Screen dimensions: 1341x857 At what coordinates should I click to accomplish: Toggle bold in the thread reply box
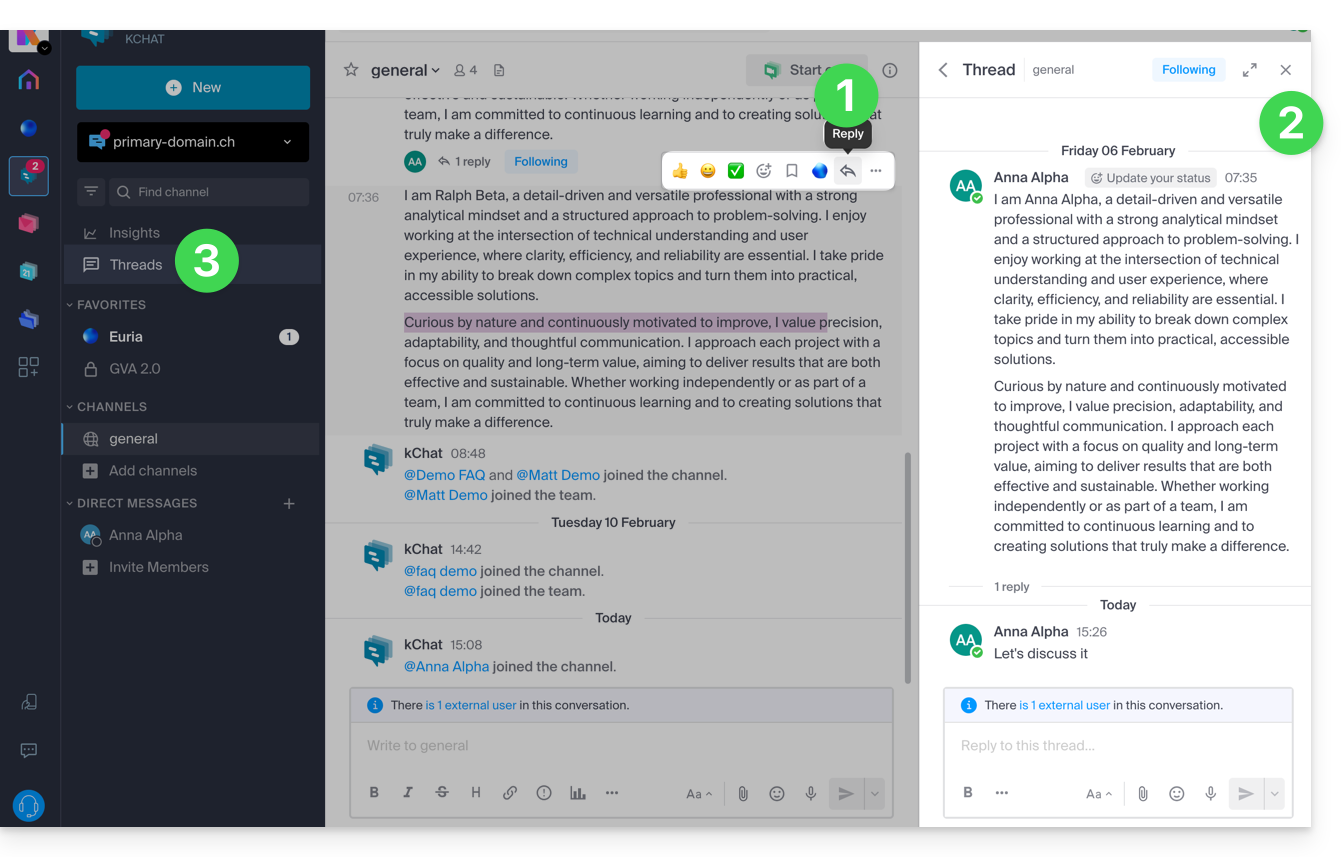pyautogui.click(x=968, y=793)
